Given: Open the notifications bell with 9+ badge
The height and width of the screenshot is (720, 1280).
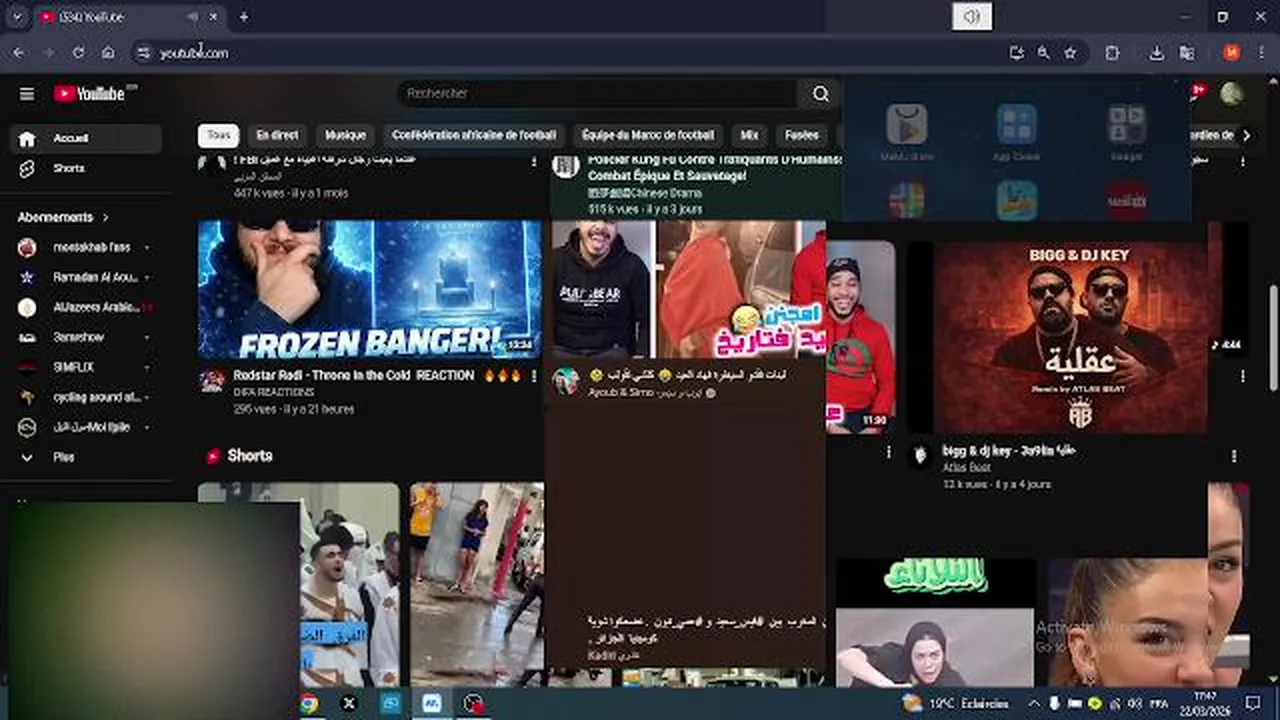Looking at the screenshot, I should tap(1196, 93).
